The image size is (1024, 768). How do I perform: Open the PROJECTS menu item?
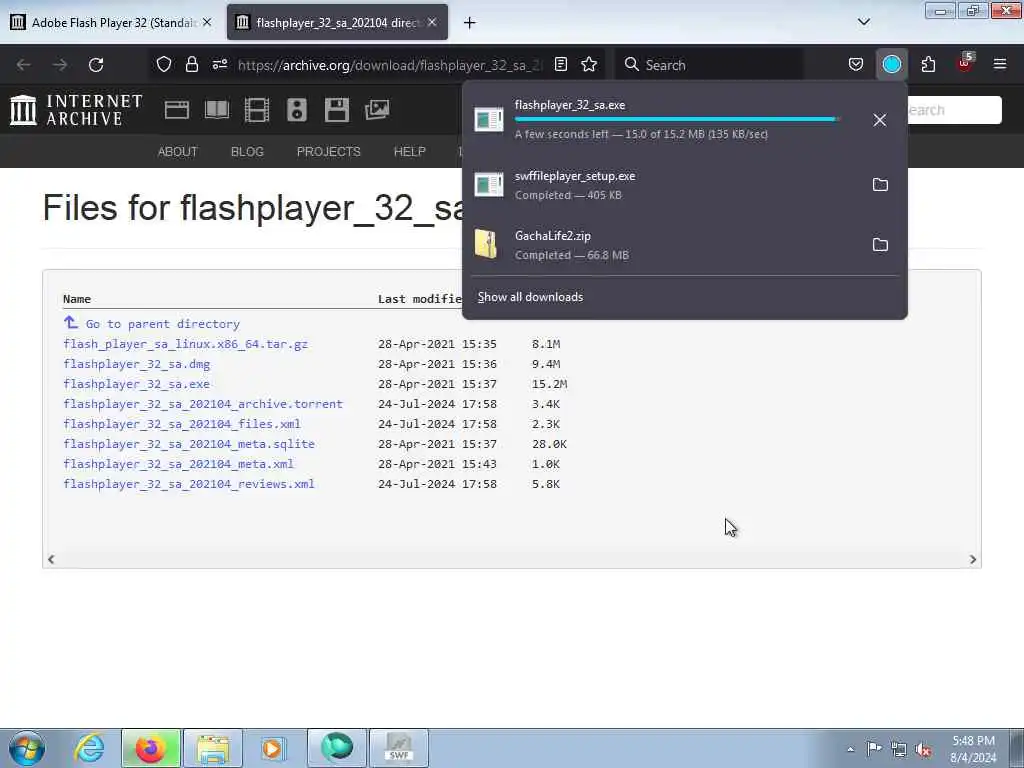coord(328,152)
